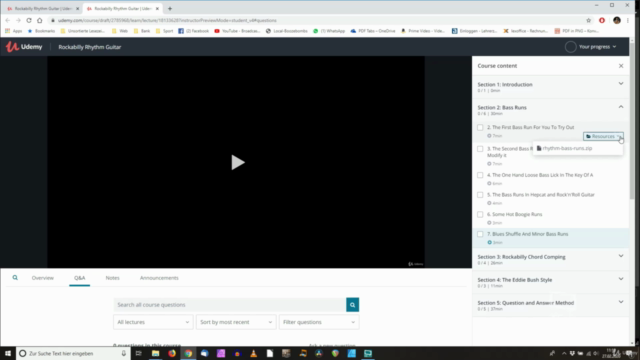Open the Sport bookmarks folder
The image size is (640, 360).
click(164, 31)
